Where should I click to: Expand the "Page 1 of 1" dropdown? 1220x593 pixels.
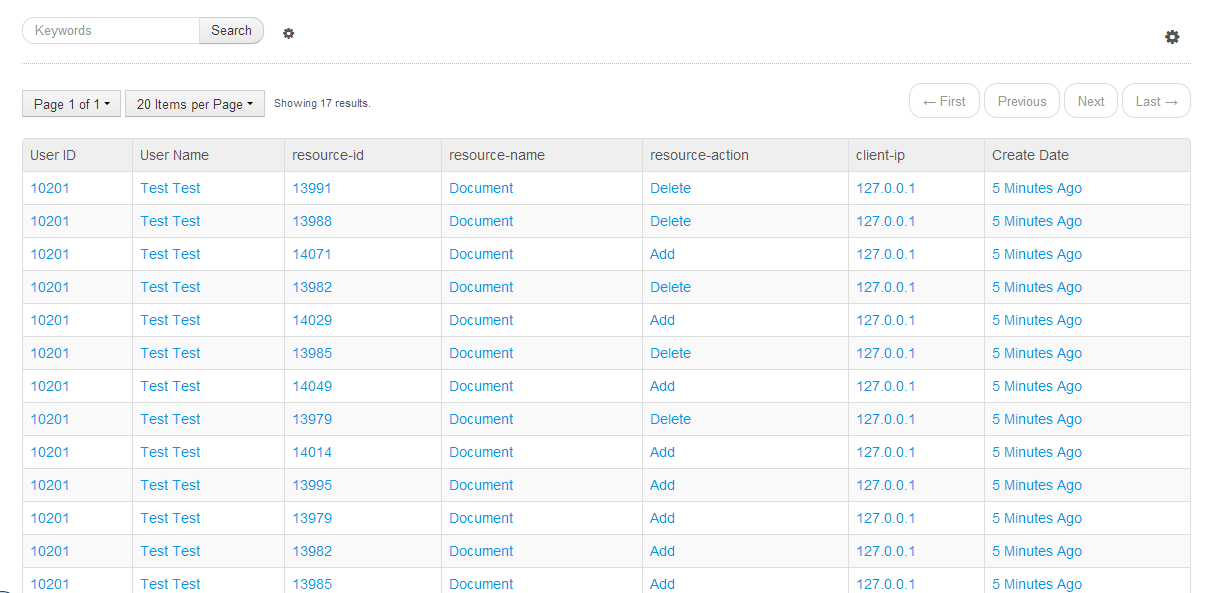click(71, 103)
